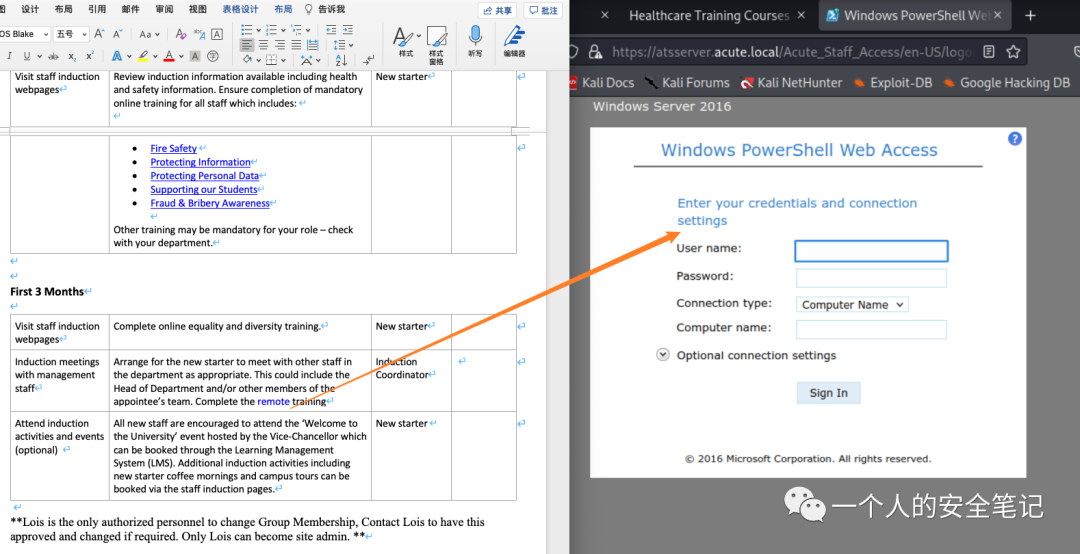Start Dictate with the microphone
The width and height of the screenshot is (1080, 554).
pyautogui.click(x=475, y=40)
